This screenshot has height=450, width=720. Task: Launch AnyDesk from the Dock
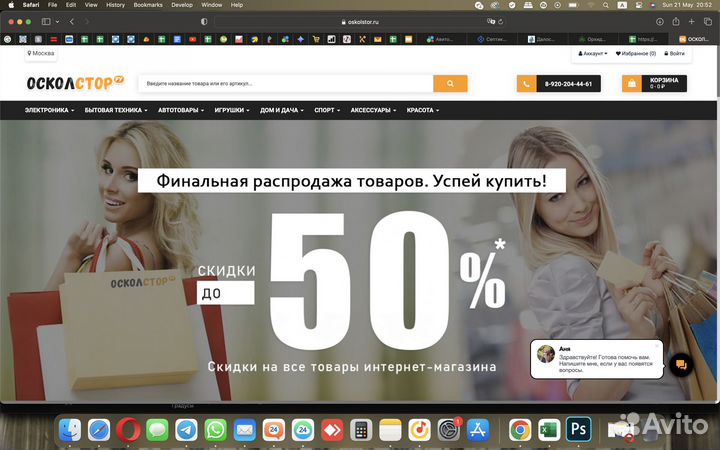tap(332, 430)
